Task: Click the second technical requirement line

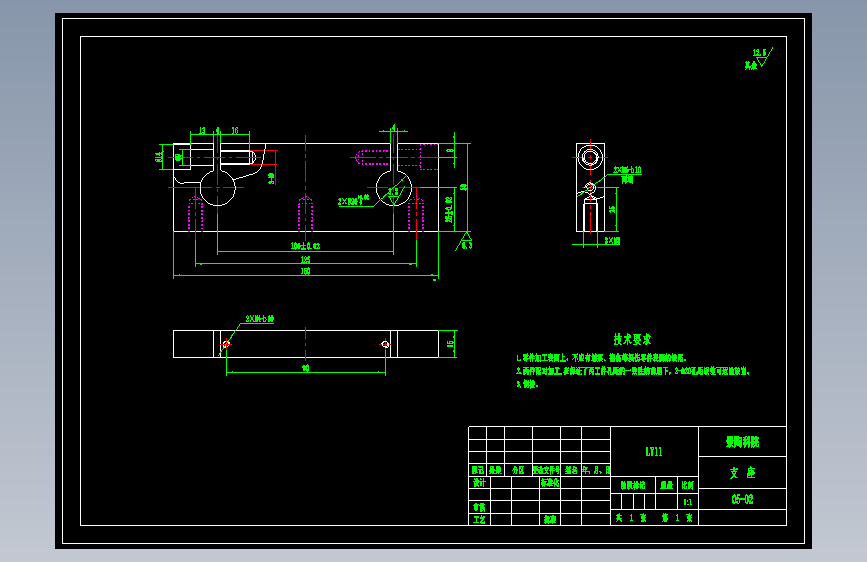Action: (x=633, y=371)
